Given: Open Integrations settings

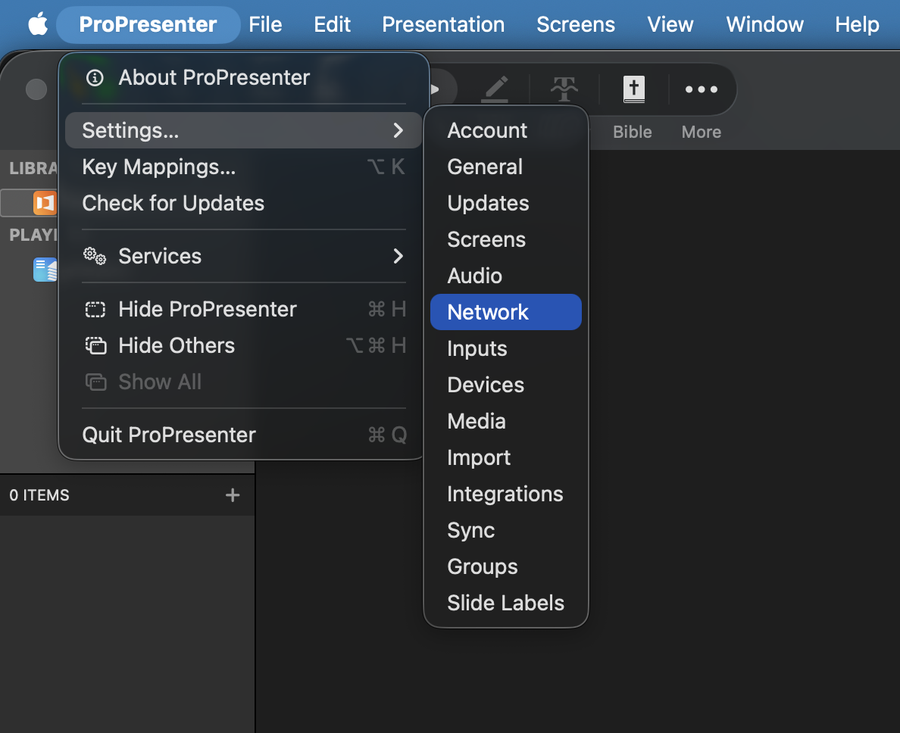Looking at the screenshot, I should pyautogui.click(x=506, y=494).
